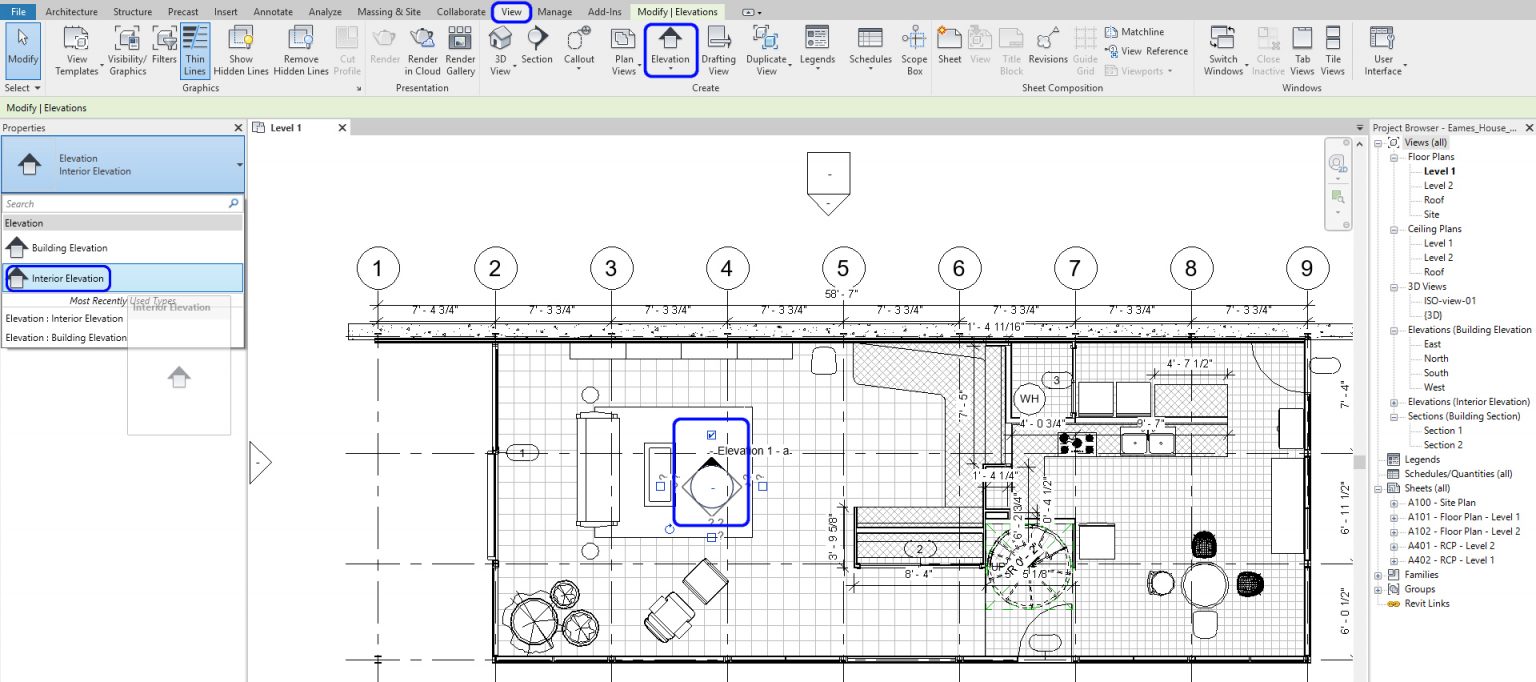Choose Building Elevation from the type list
The image size is (1536, 682).
coord(69,248)
